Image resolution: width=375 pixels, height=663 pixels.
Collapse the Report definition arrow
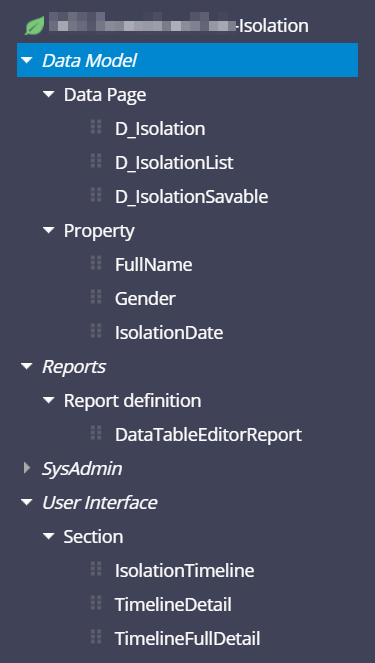point(49,400)
